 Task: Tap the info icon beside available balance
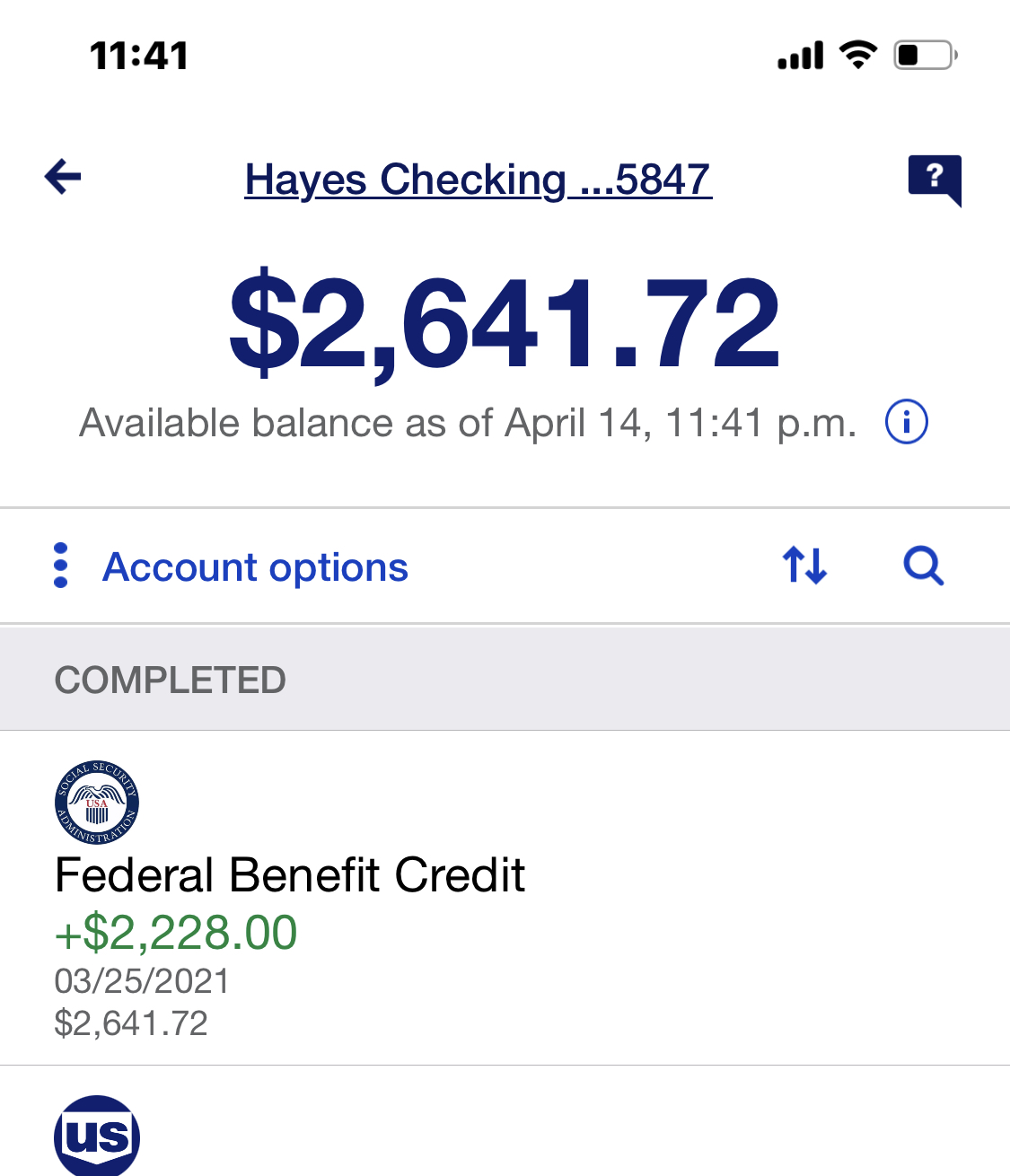point(907,422)
